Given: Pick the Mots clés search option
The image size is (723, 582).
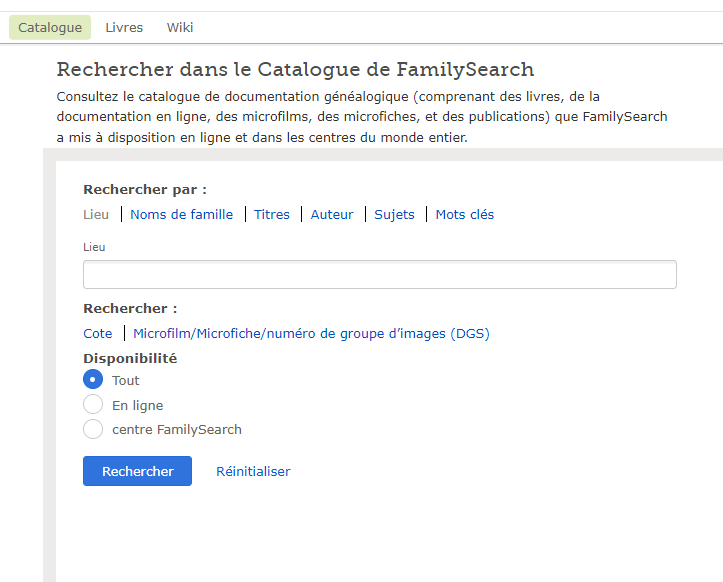Looking at the screenshot, I should coord(464,214).
